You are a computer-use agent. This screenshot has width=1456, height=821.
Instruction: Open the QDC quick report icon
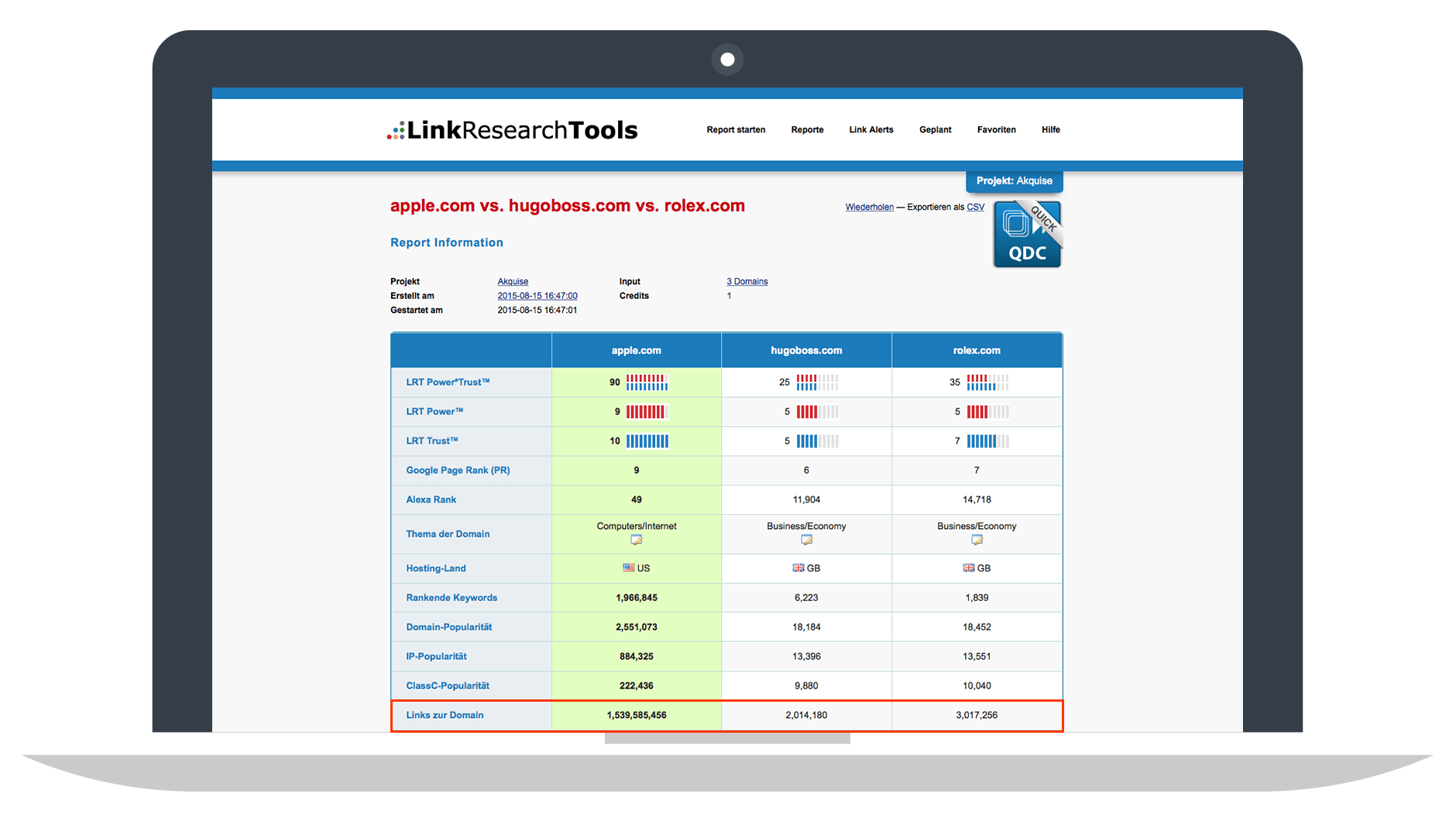pos(1027,234)
